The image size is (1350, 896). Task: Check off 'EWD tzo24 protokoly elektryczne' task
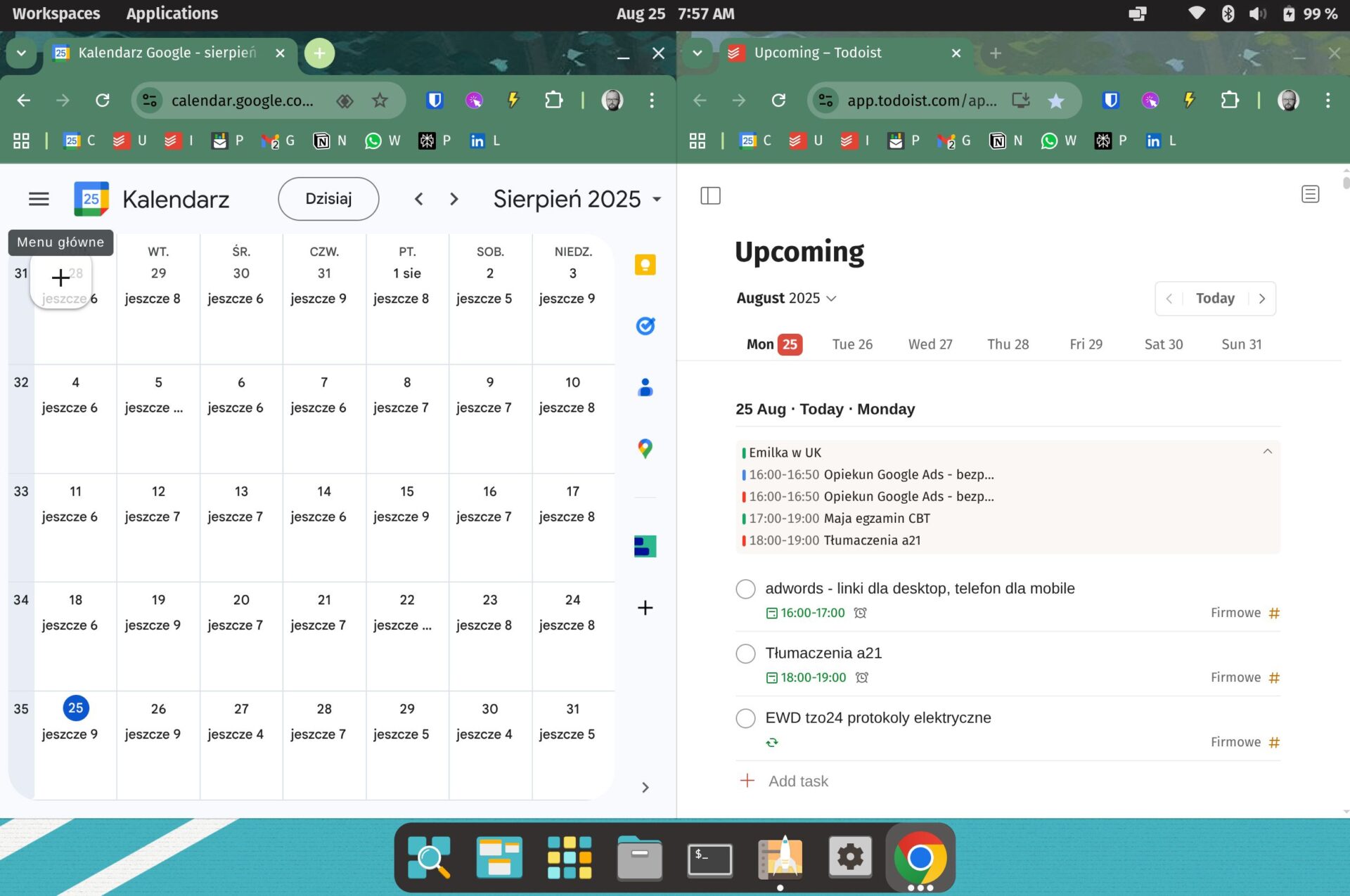745,718
